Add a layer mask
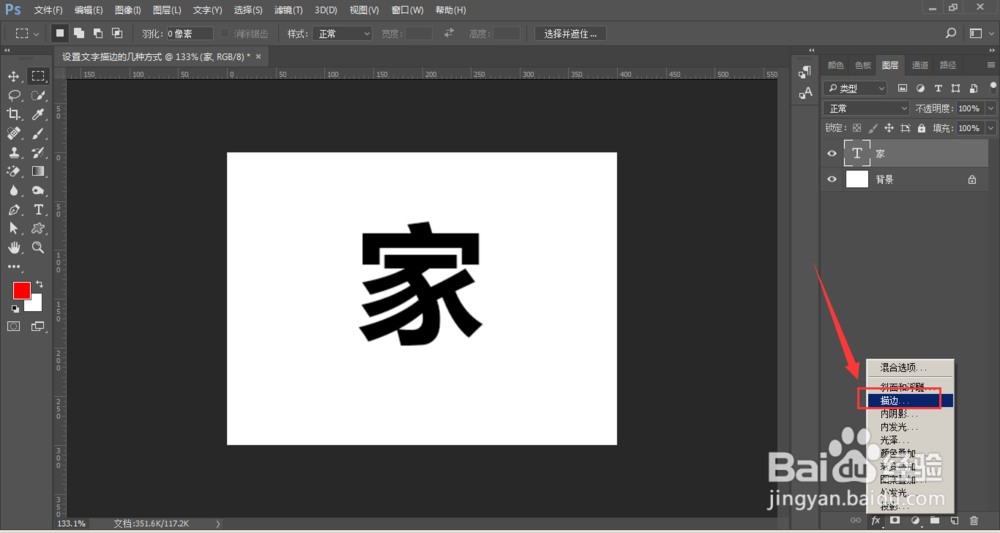 point(895,521)
